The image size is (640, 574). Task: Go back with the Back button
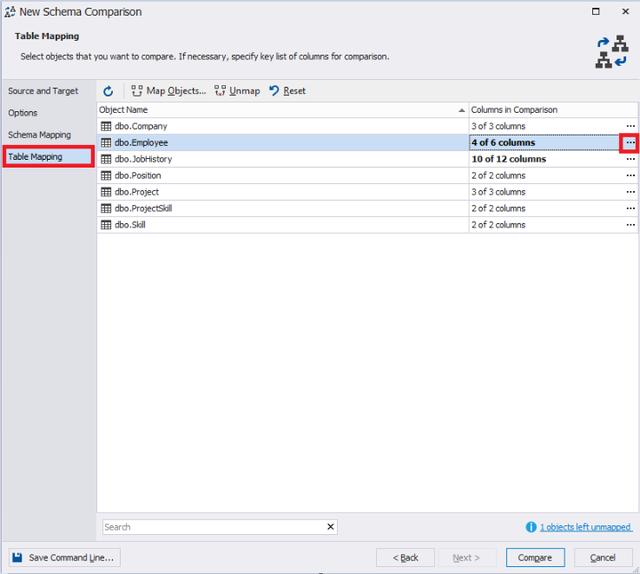coord(405,558)
